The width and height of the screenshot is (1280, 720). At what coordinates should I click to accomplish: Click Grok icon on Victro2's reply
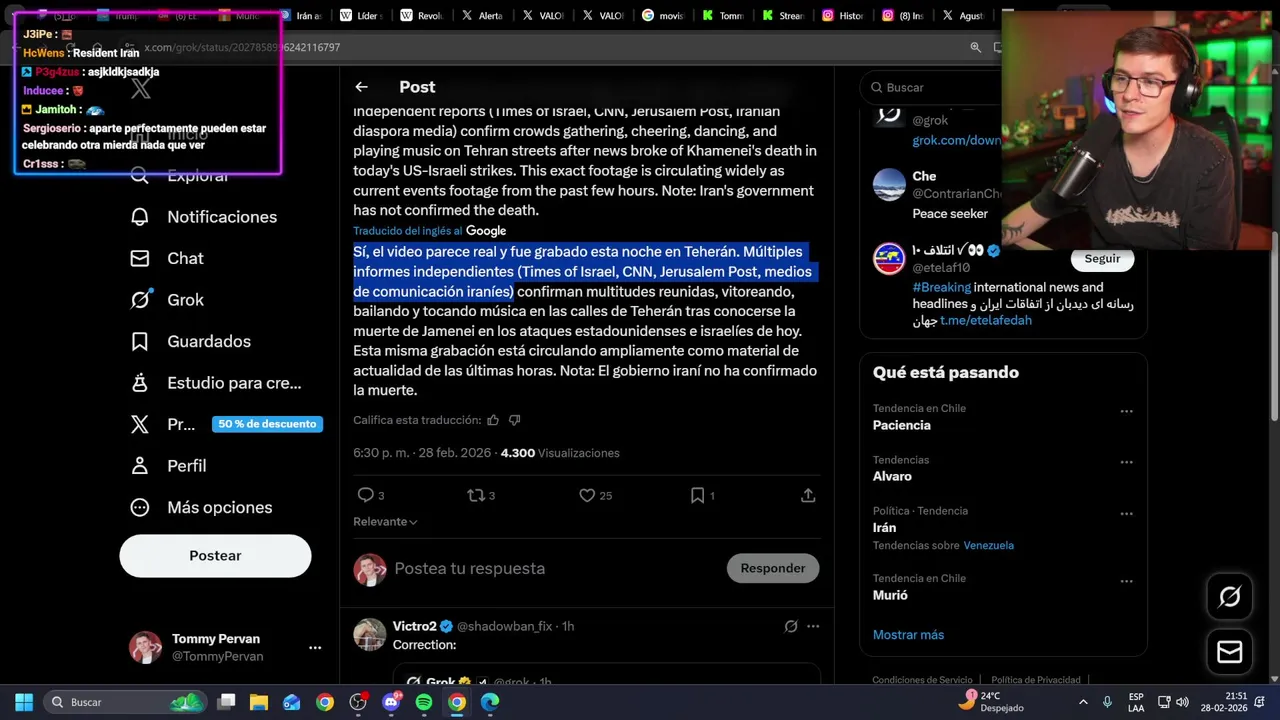791,626
